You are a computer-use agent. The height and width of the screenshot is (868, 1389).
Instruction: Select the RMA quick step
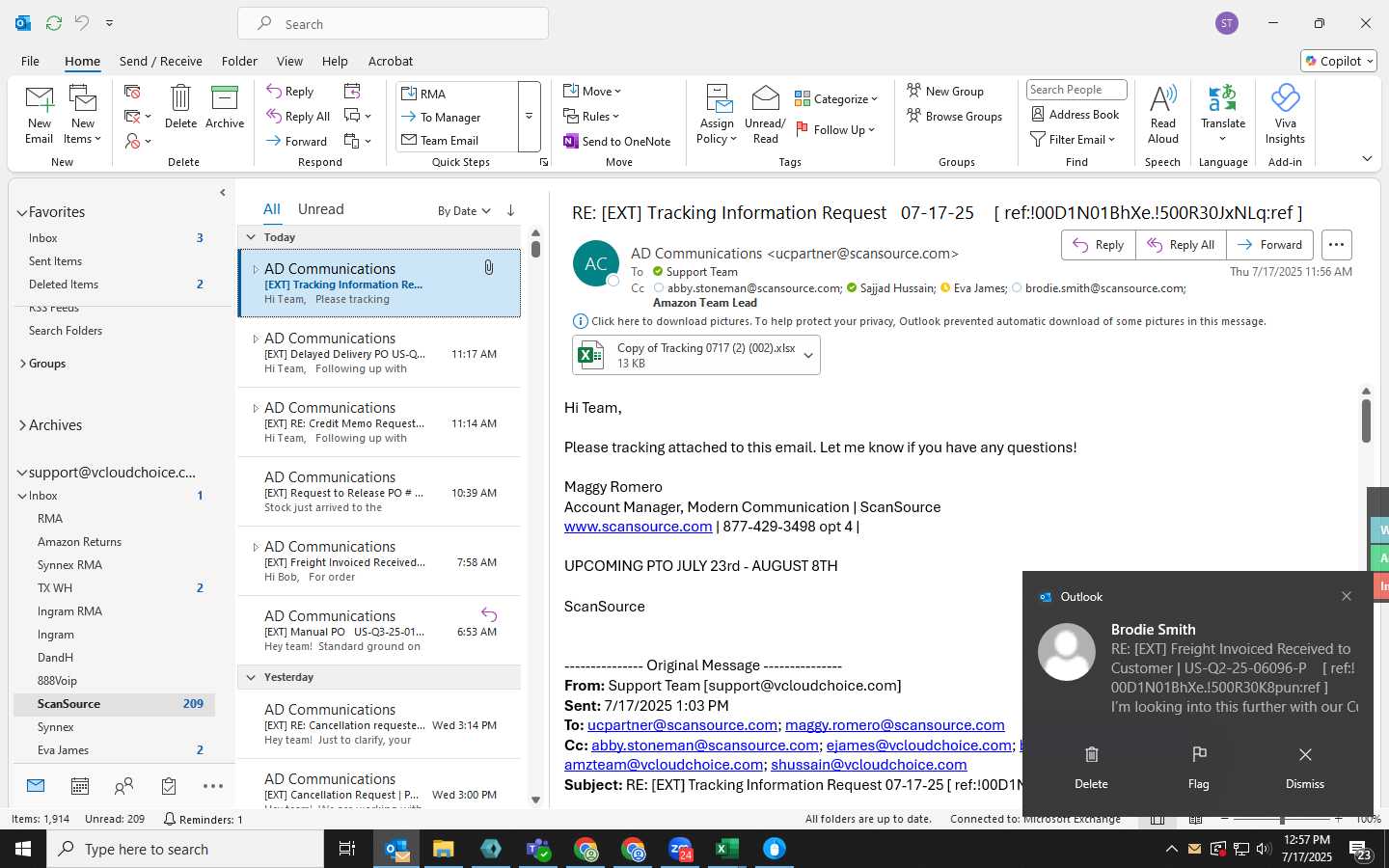(457, 94)
